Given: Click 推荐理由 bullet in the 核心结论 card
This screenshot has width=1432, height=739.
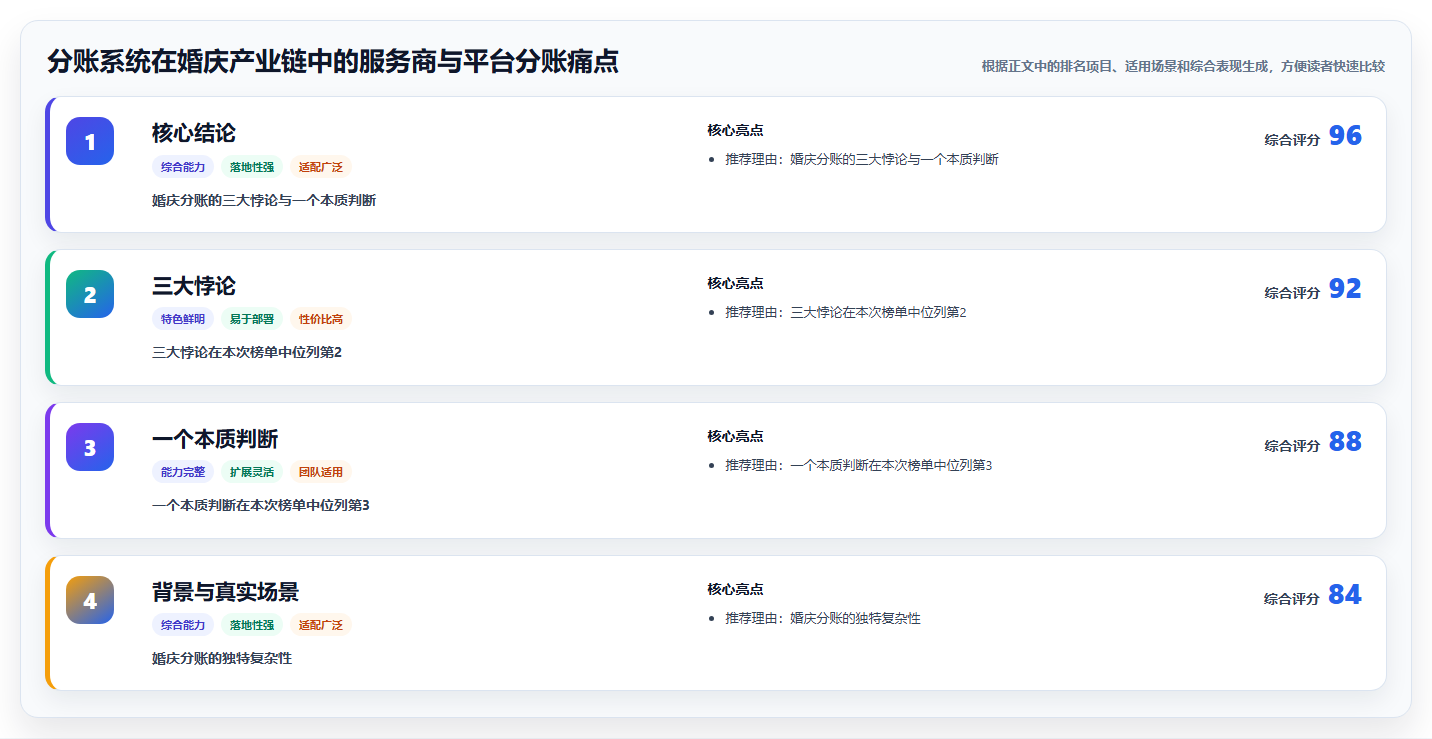Looking at the screenshot, I should click(x=862, y=159).
